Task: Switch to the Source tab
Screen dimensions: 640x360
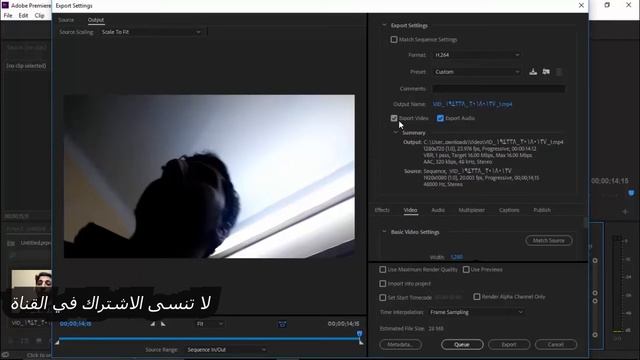Action: pos(66,20)
